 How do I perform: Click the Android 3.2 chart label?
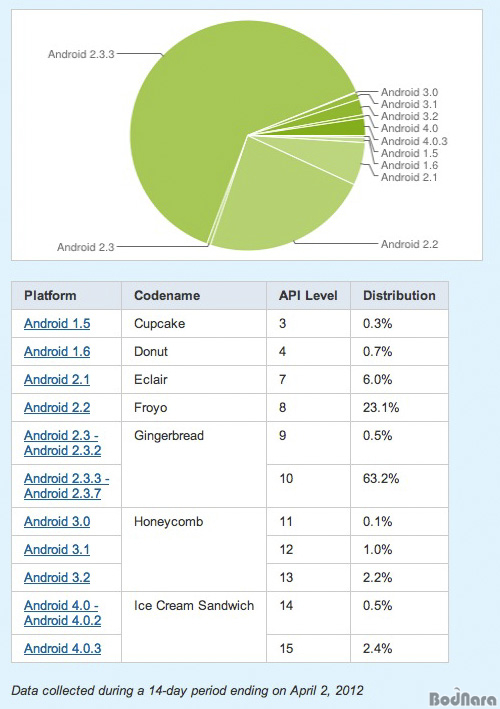click(x=410, y=116)
